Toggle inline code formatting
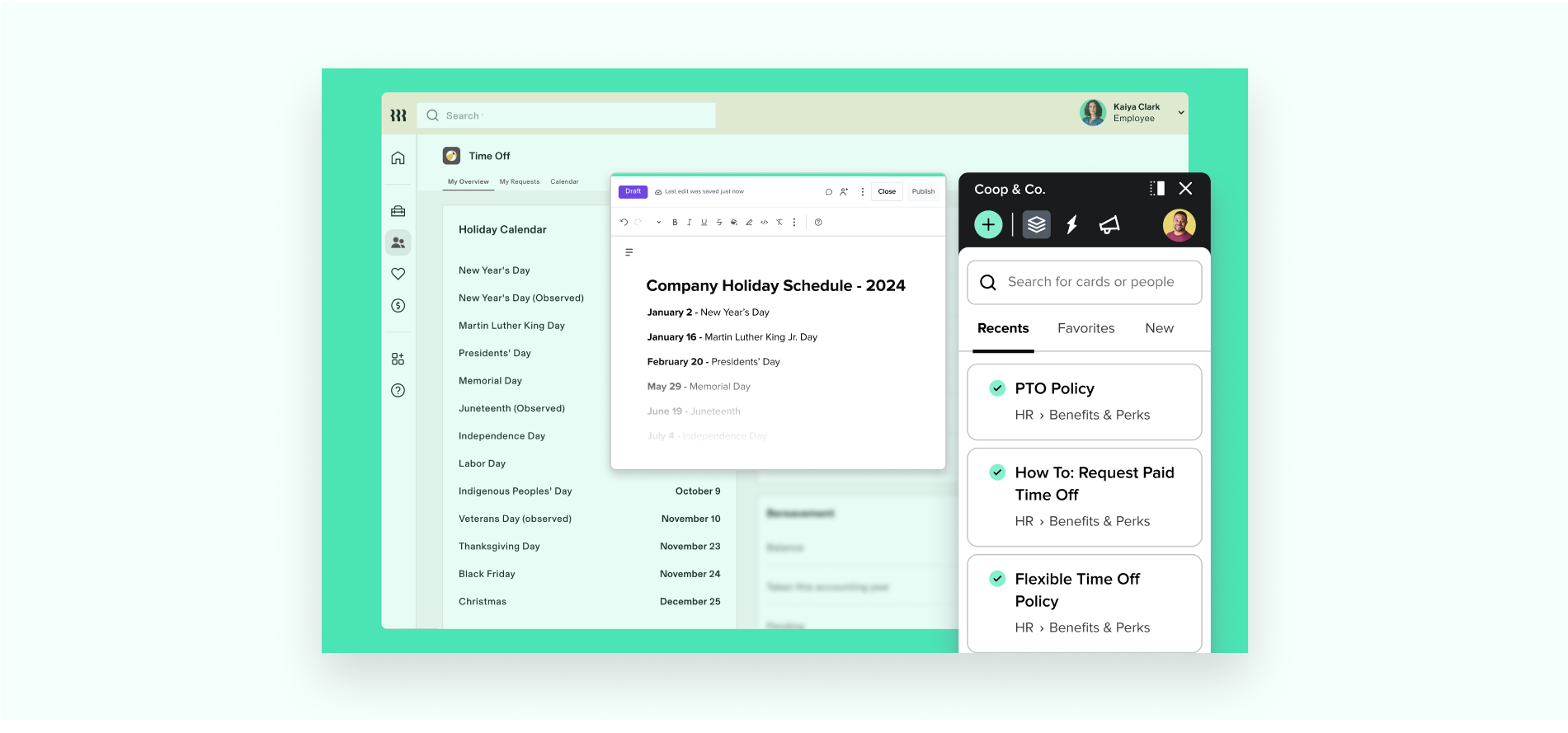 click(x=764, y=222)
